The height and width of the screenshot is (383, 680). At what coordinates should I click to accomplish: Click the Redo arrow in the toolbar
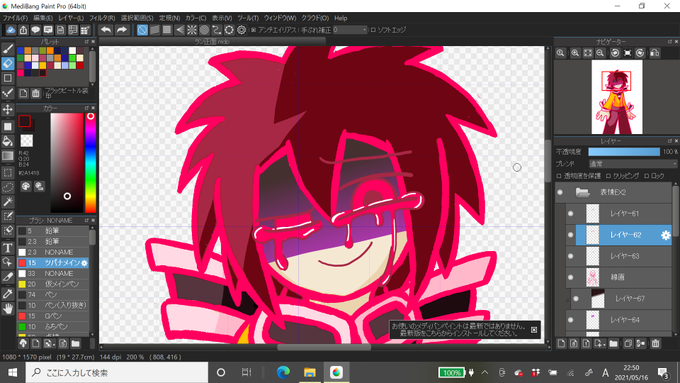(x=122, y=30)
